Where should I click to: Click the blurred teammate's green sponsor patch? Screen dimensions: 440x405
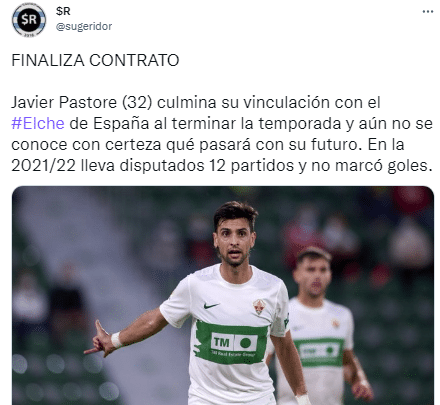[x=319, y=352]
